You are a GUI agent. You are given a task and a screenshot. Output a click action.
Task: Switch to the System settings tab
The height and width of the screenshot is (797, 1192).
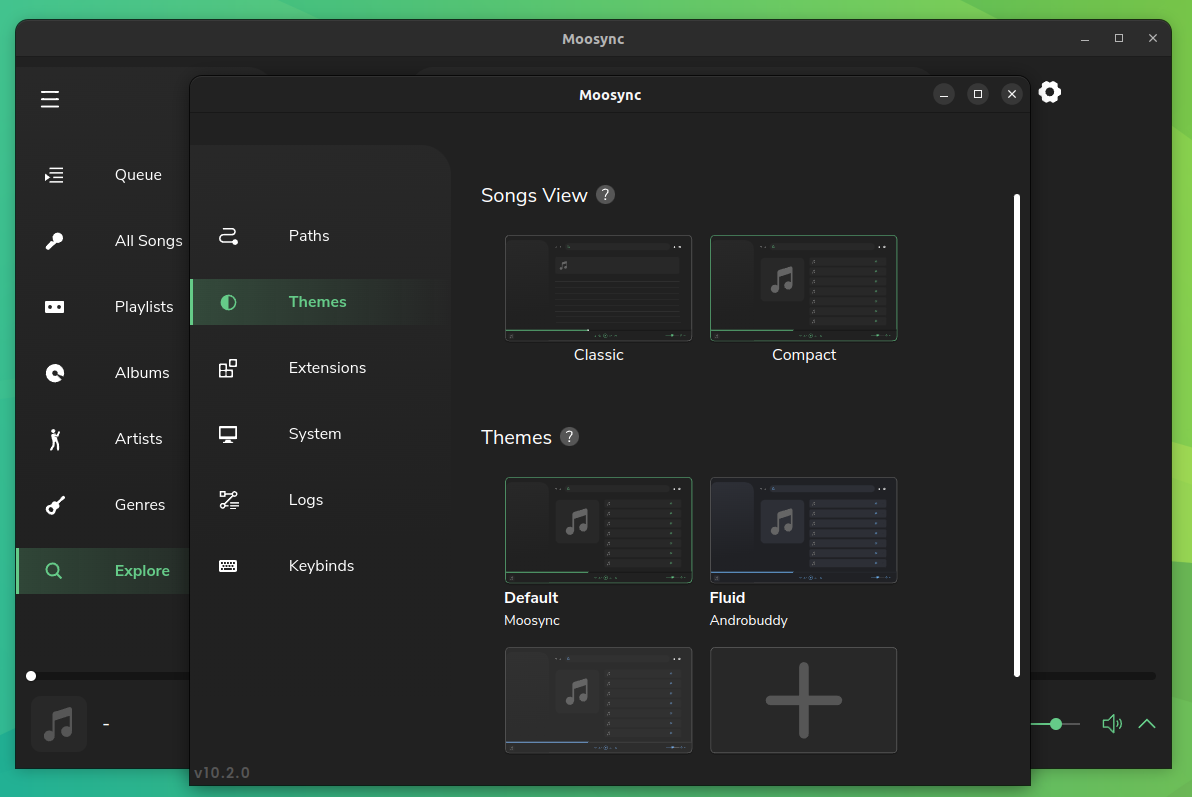tap(228, 434)
